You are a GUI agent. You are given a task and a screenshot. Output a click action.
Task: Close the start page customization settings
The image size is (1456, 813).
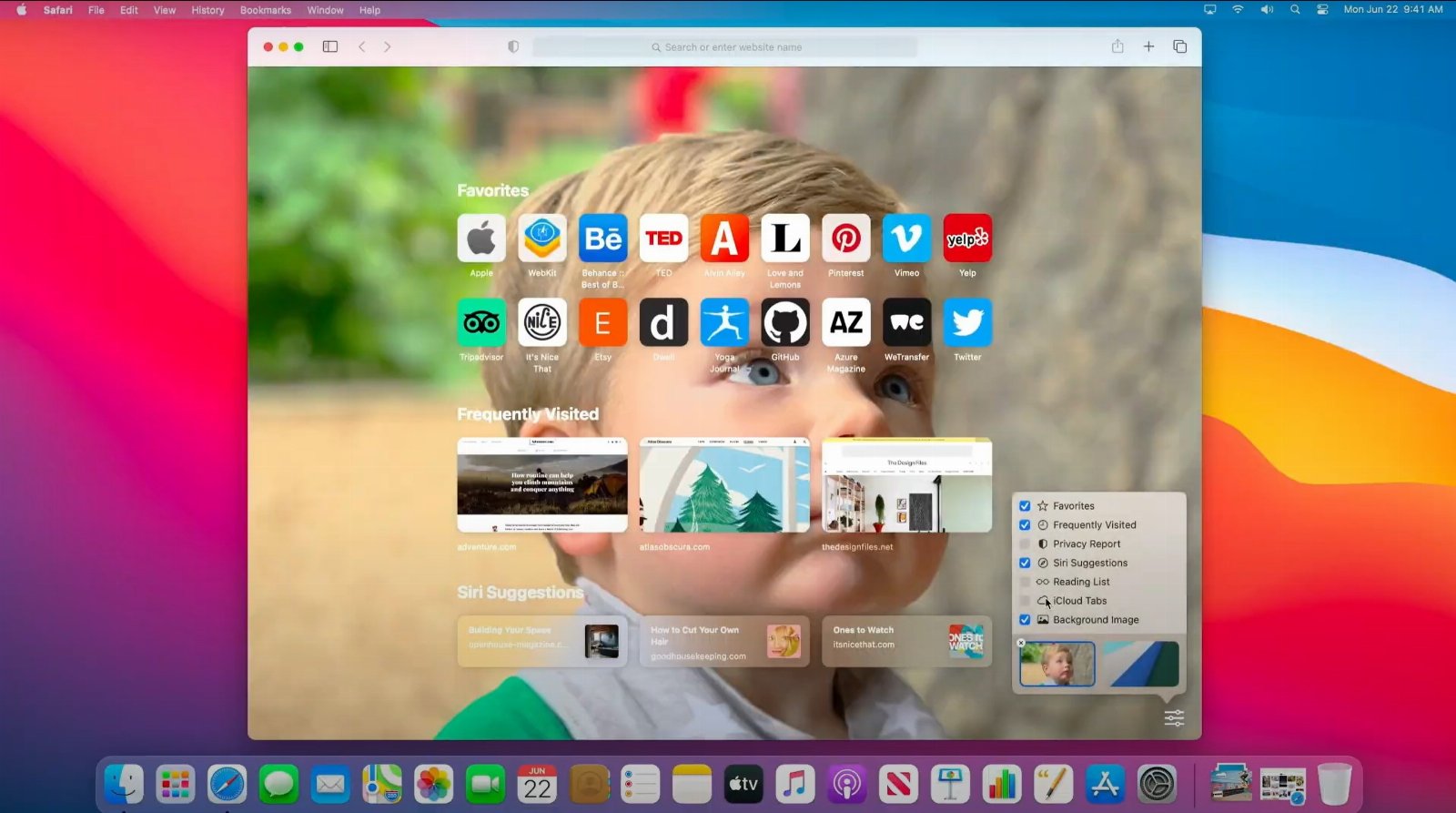1174,717
